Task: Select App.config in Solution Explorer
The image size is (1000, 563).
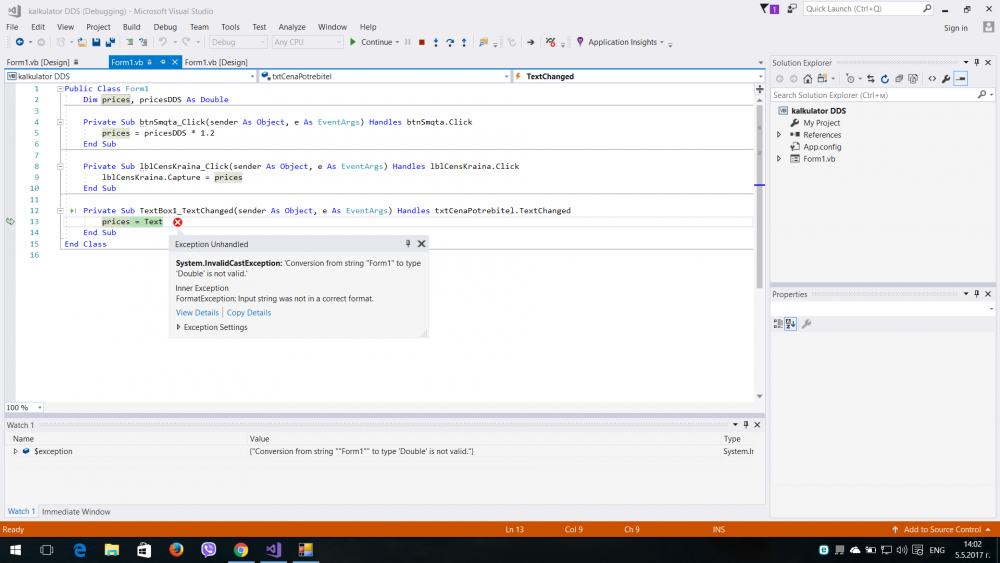Action: (822, 147)
